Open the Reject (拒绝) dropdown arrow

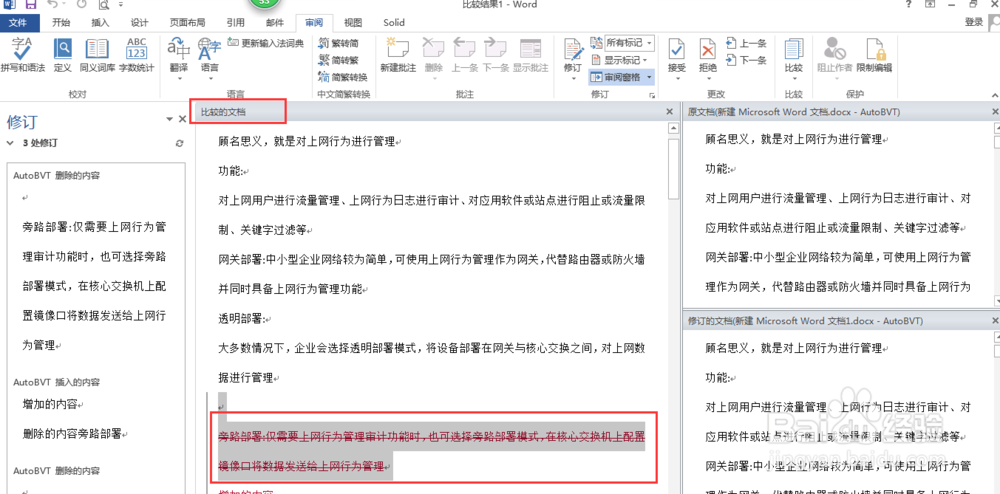pos(708,79)
